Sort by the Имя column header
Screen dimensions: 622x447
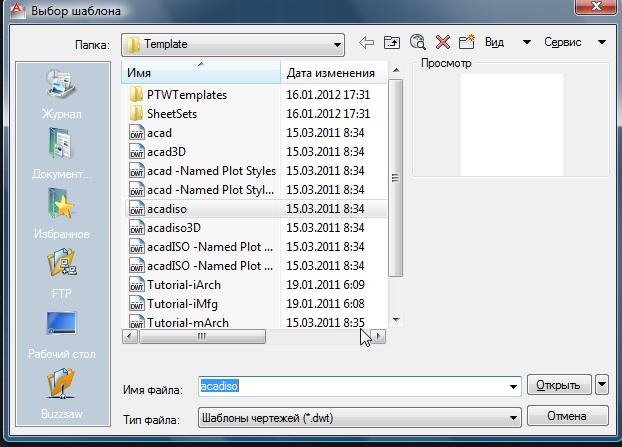point(201,73)
